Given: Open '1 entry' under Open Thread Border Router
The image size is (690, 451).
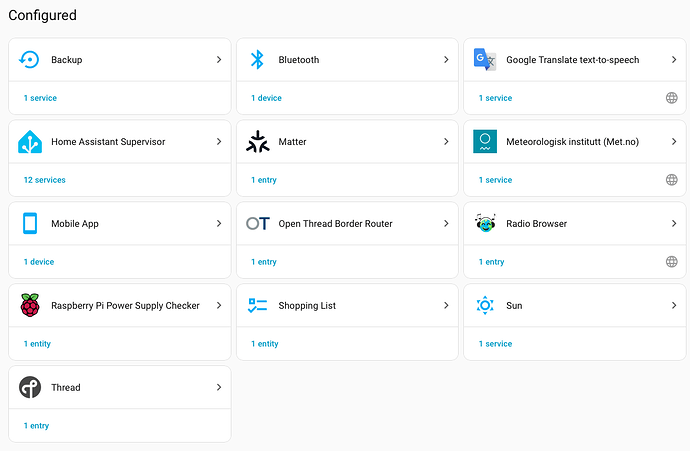Looking at the screenshot, I should coord(264,261).
